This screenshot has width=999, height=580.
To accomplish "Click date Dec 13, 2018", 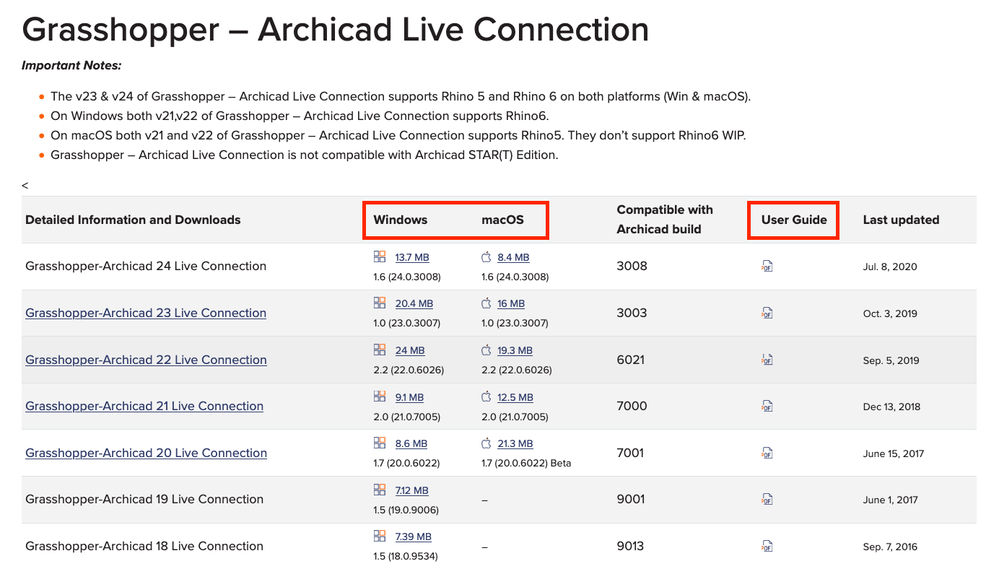I will [x=891, y=407].
